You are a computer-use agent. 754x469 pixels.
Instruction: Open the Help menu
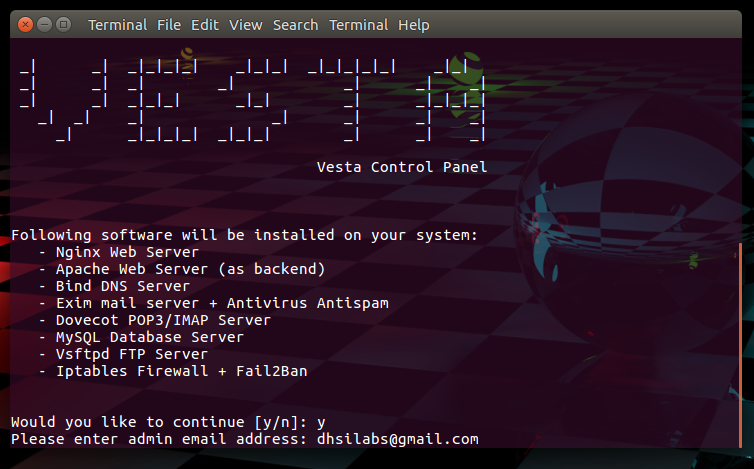coord(414,25)
